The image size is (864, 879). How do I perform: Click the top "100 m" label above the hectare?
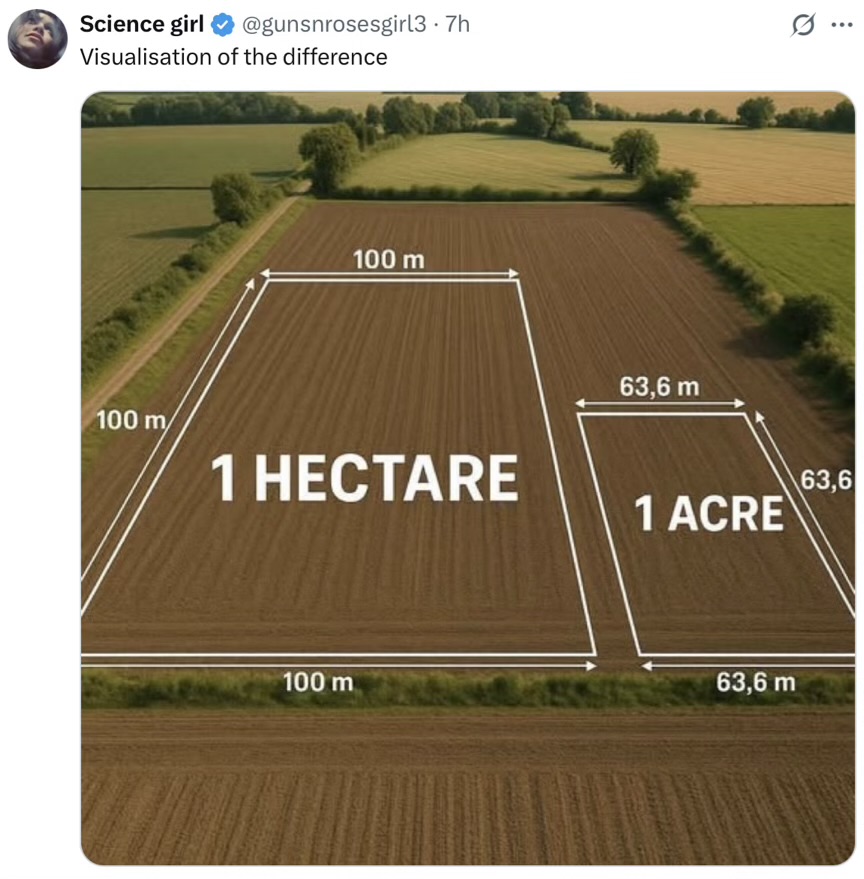pos(389,260)
